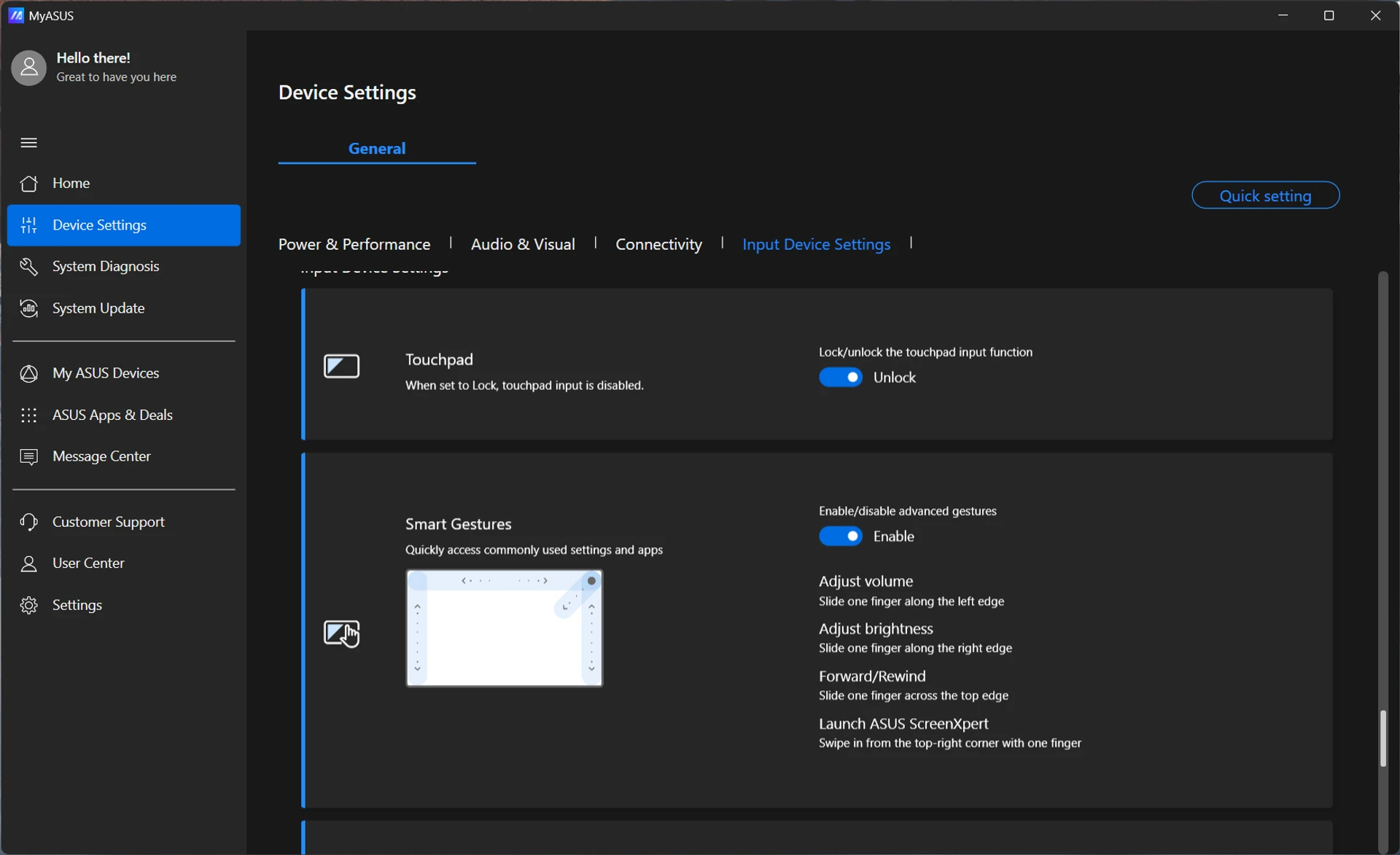Open Settings page in sidebar
The height and width of the screenshot is (855, 1400).
tap(124, 605)
